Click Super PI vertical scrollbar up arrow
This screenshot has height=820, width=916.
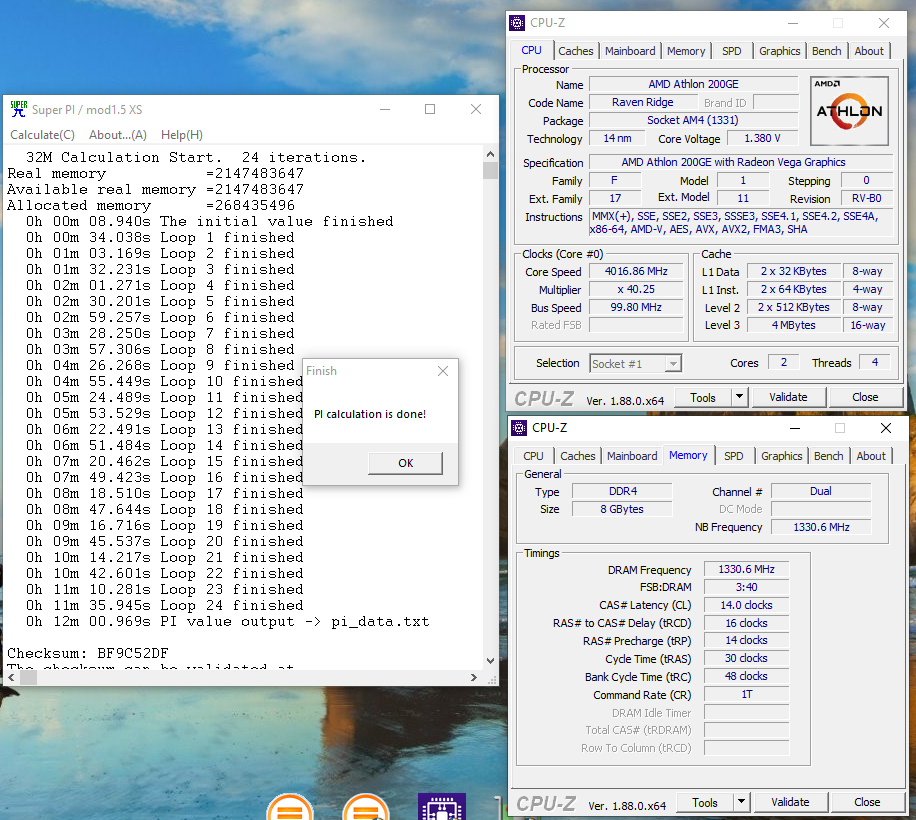point(490,154)
